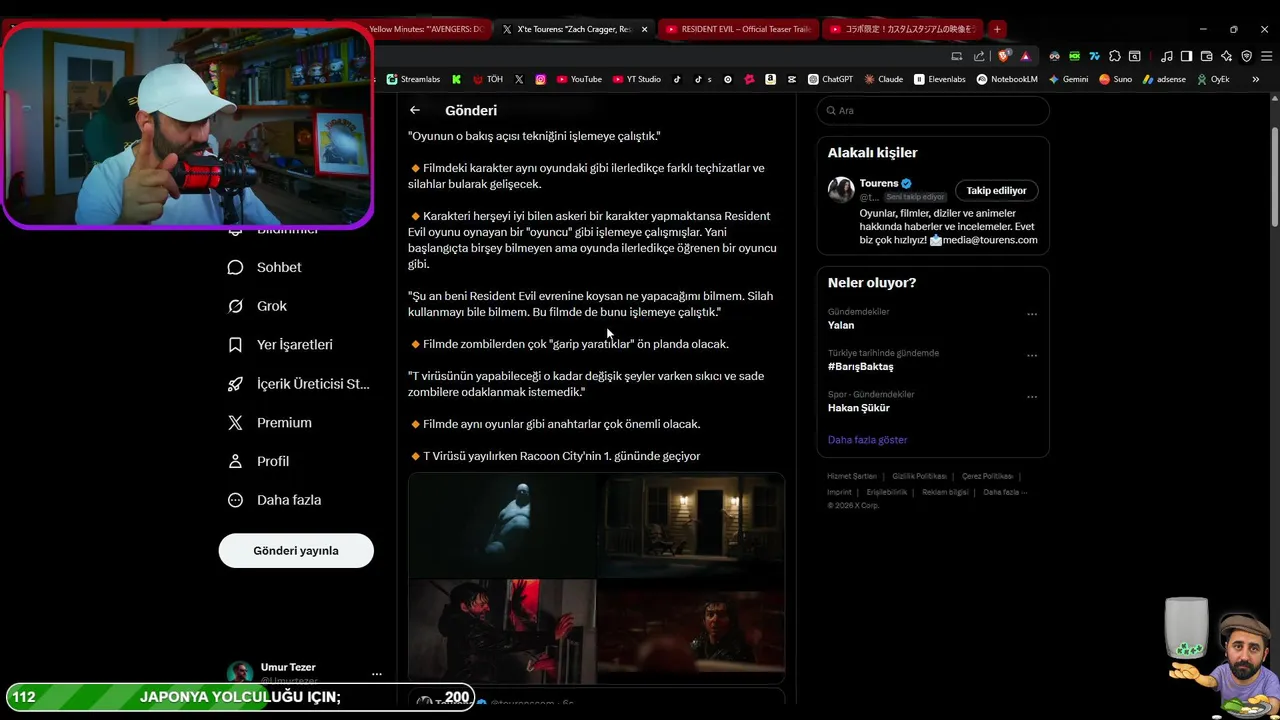1280x720 pixels.
Task: Open the OyEk bookmark
Action: (1212, 79)
